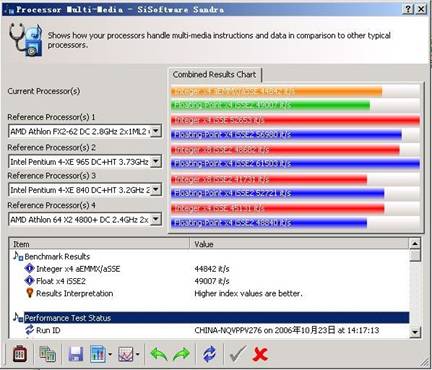
Task: Open the Reference Processor 2 dropdown
Action: point(156,161)
